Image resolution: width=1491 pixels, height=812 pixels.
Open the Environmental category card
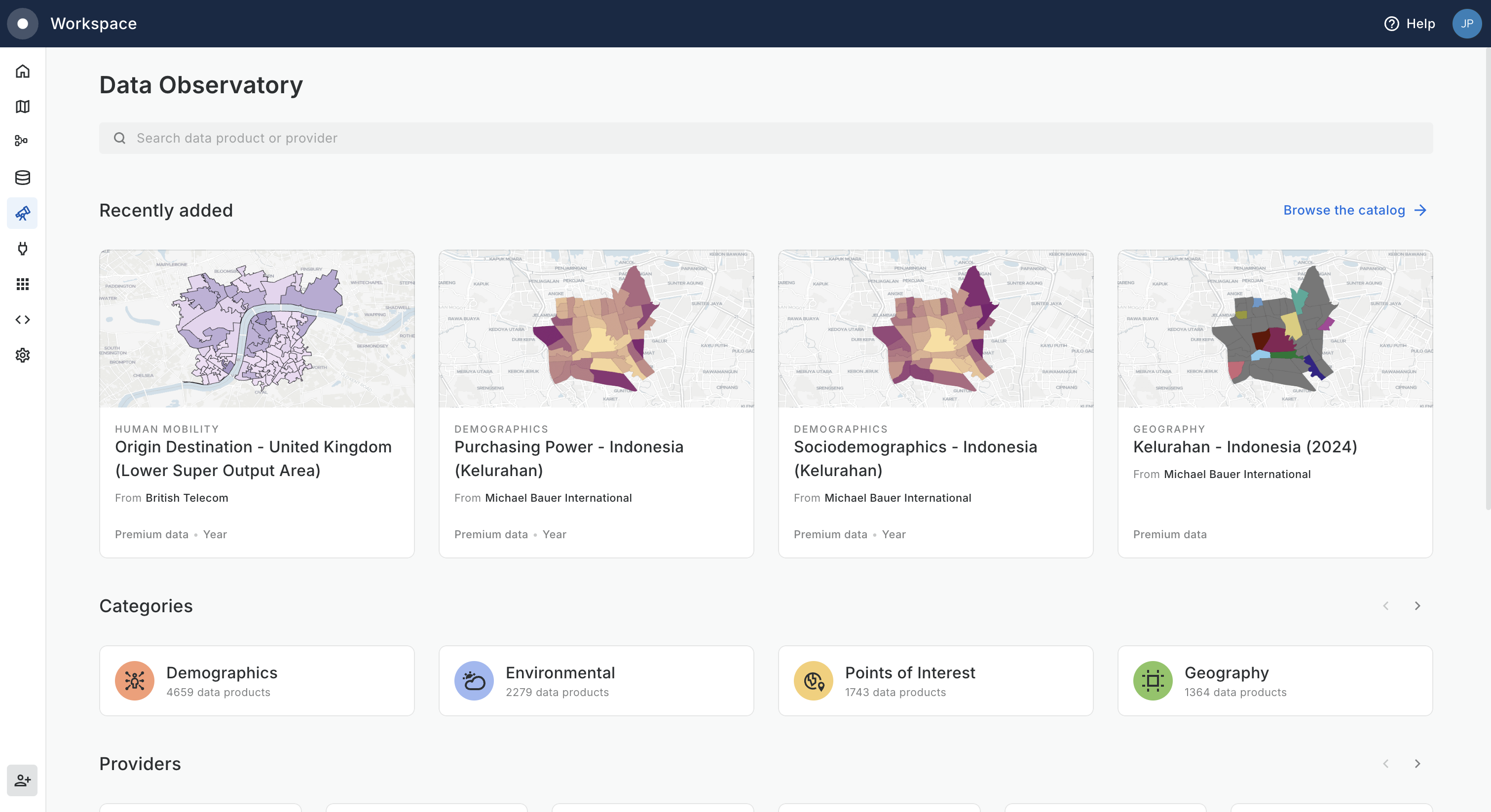click(x=596, y=681)
